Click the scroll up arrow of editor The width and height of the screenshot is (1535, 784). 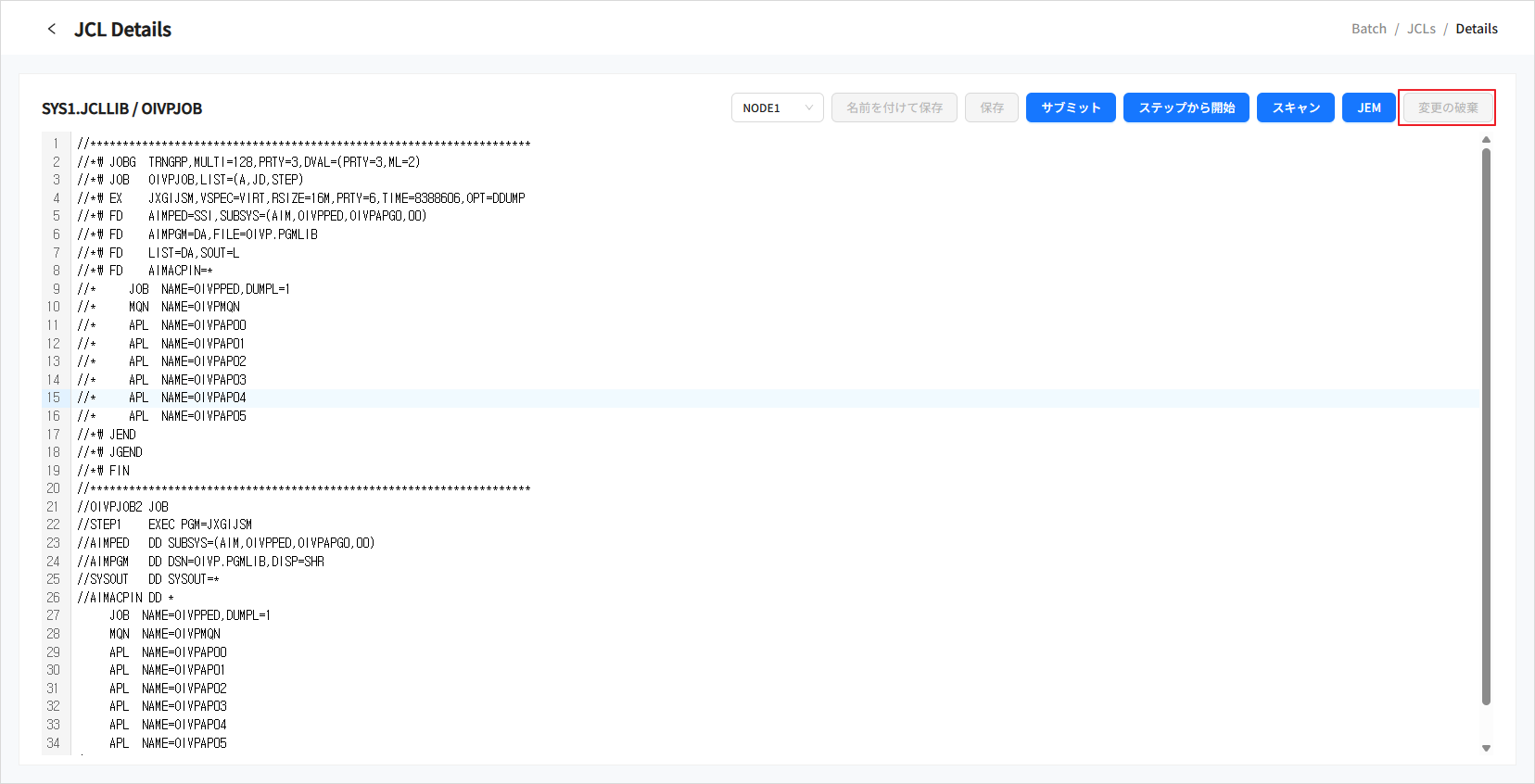tap(1486, 140)
